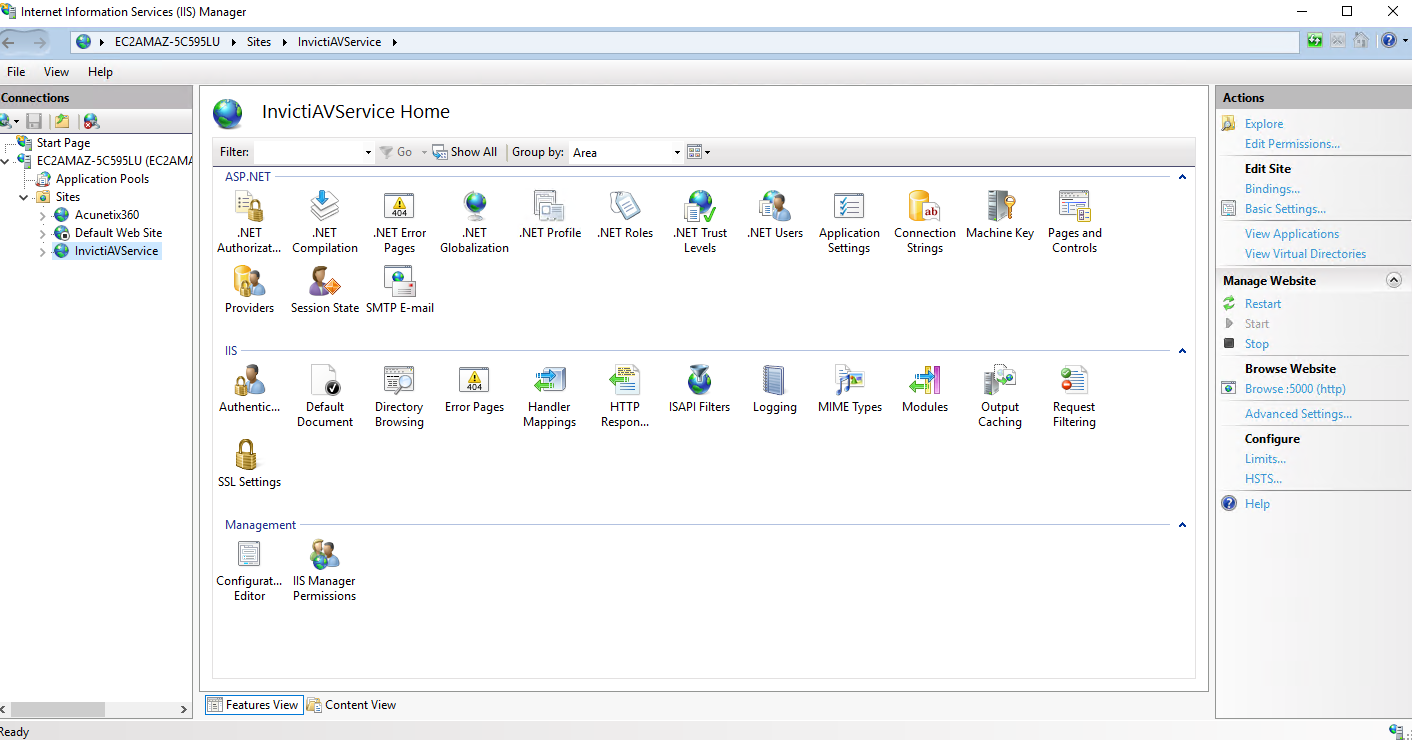This screenshot has height=740, width=1412.
Task: Open the View menu
Action: pos(56,72)
